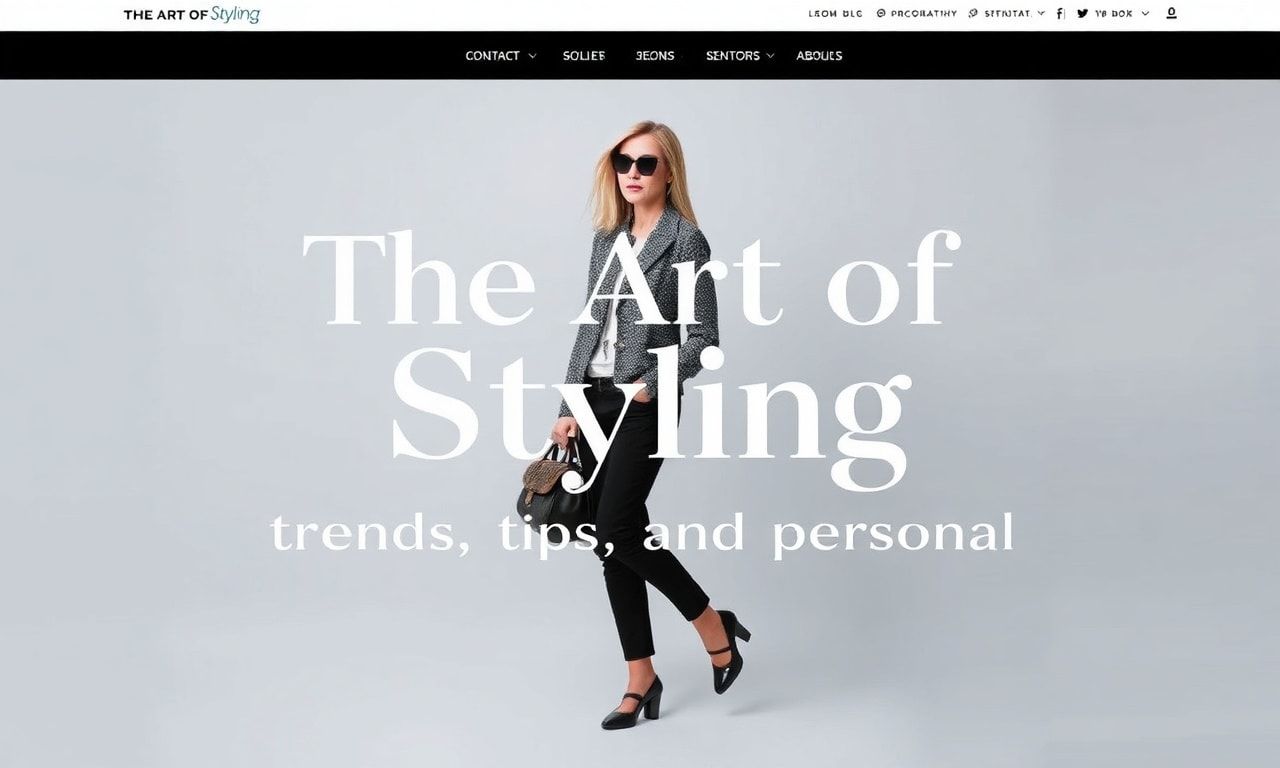The image size is (1280, 768).
Task: Click the circular icon beside PRCORATIHY
Action: coord(881,14)
